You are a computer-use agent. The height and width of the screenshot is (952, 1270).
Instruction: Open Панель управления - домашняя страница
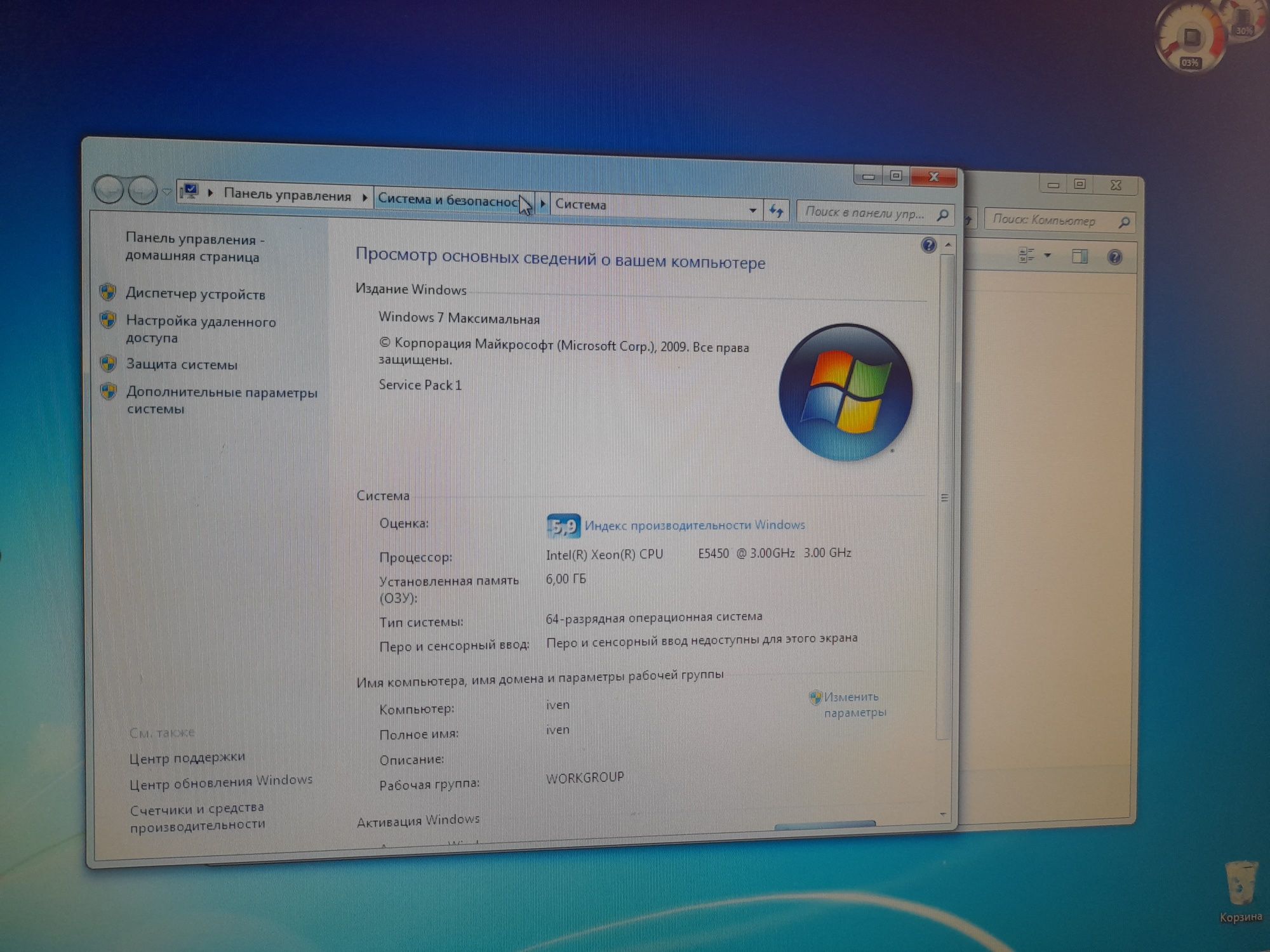tap(195, 248)
